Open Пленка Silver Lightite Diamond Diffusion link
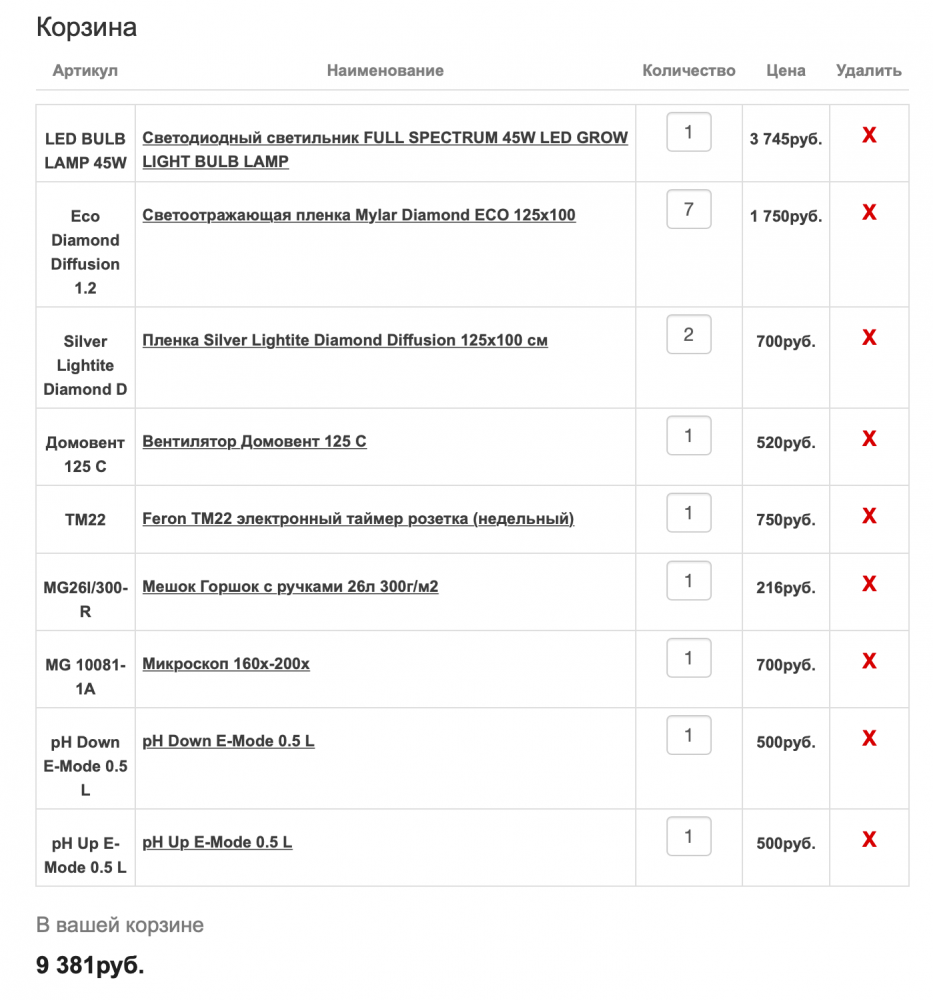This screenshot has width=933, height=1000. [x=344, y=340]
